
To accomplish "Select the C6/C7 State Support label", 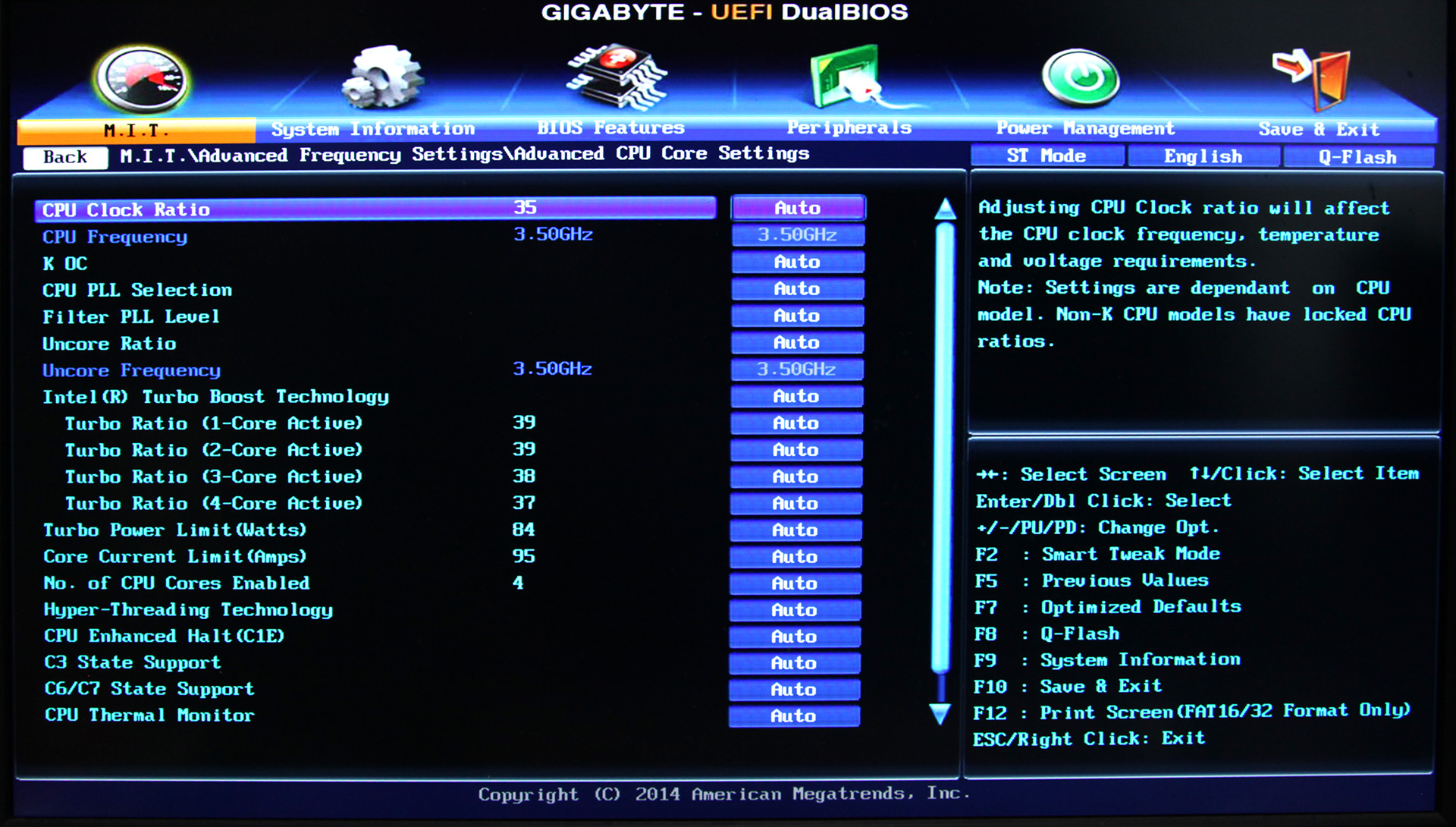I will [149, 689].
